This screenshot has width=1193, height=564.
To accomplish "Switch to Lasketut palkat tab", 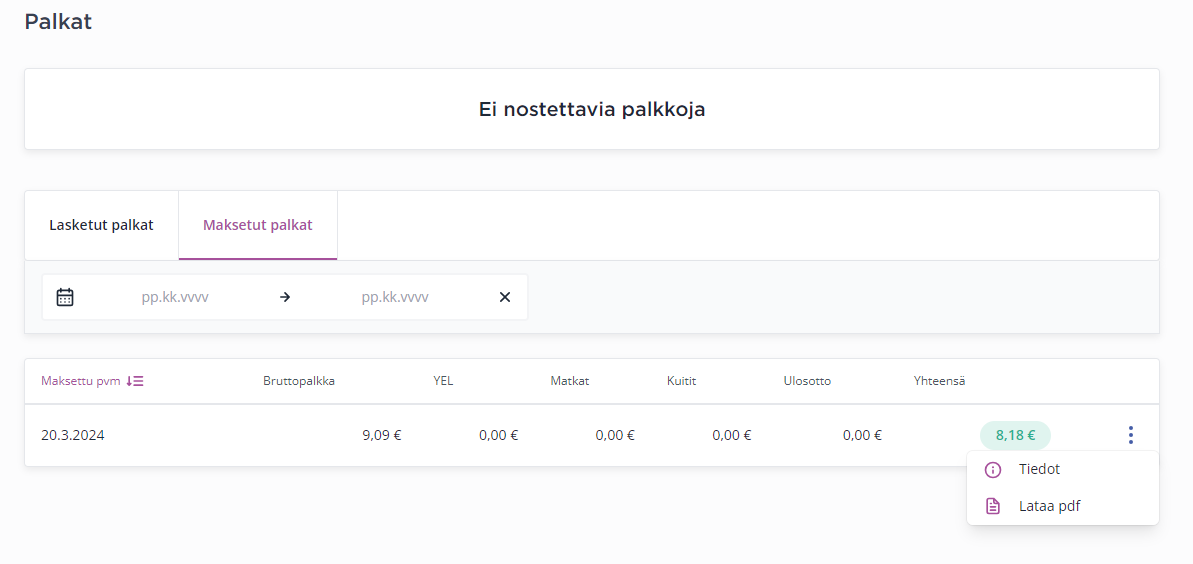I will tap(101, 225).
